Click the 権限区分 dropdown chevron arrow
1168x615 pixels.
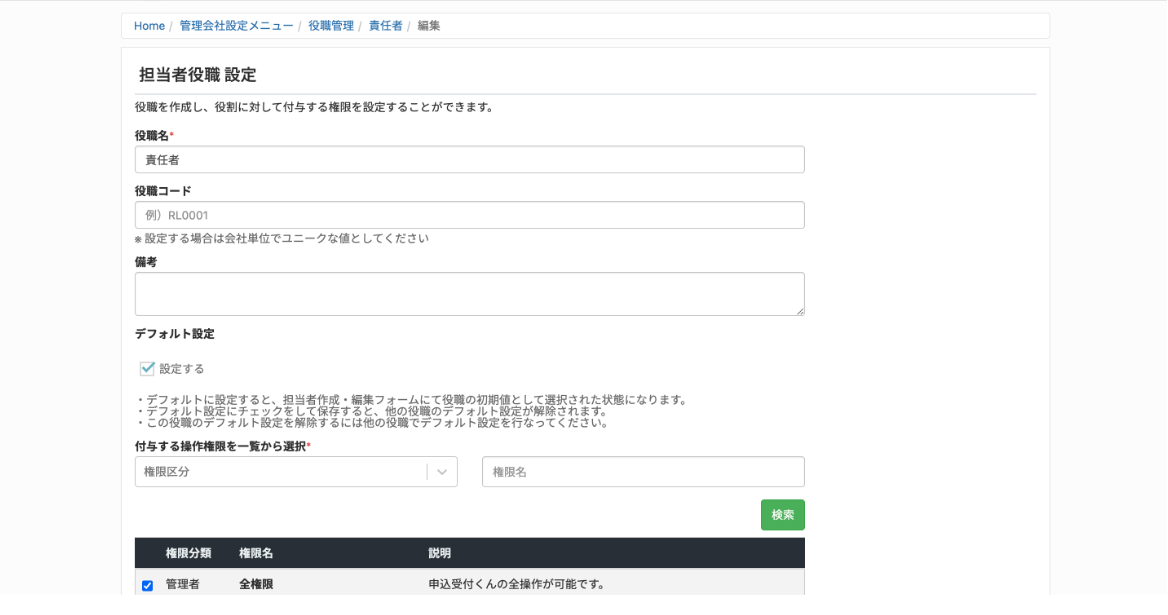(442, 472)
